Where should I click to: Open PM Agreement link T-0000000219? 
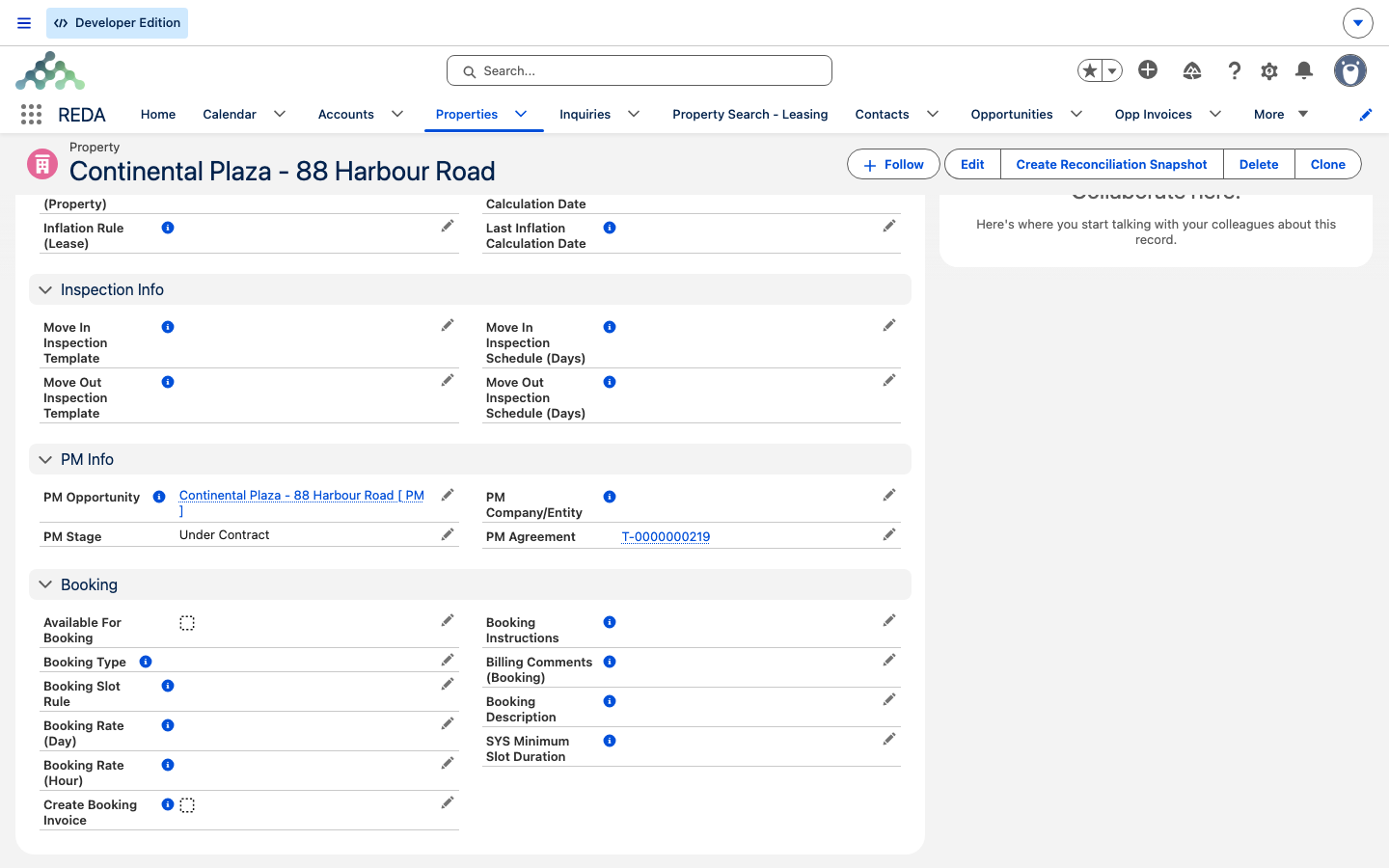666,537
